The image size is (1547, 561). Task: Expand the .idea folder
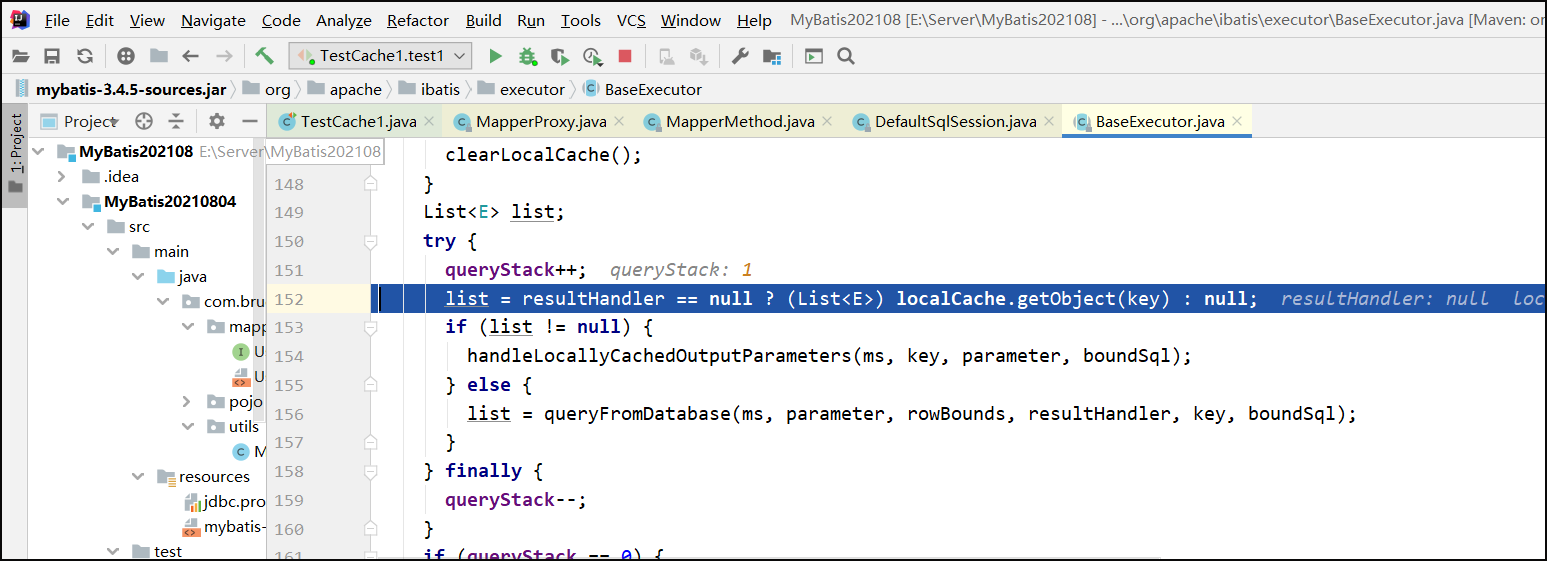click(x=62, y=177)
